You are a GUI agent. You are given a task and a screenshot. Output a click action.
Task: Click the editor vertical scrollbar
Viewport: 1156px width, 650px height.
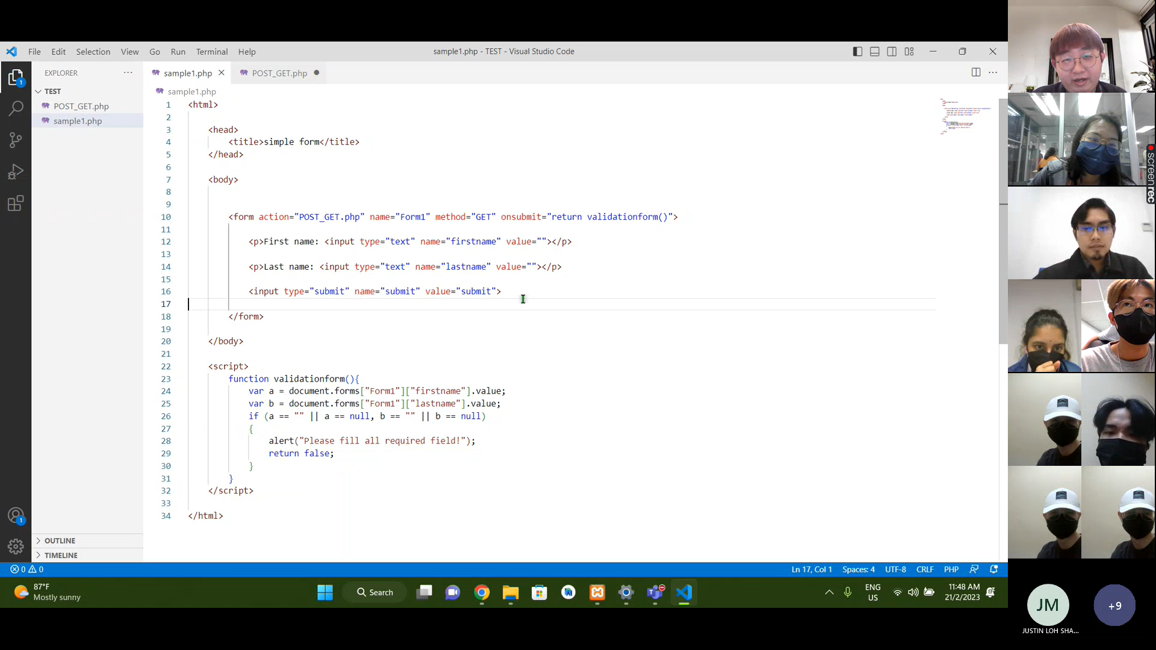[1003, 221]
